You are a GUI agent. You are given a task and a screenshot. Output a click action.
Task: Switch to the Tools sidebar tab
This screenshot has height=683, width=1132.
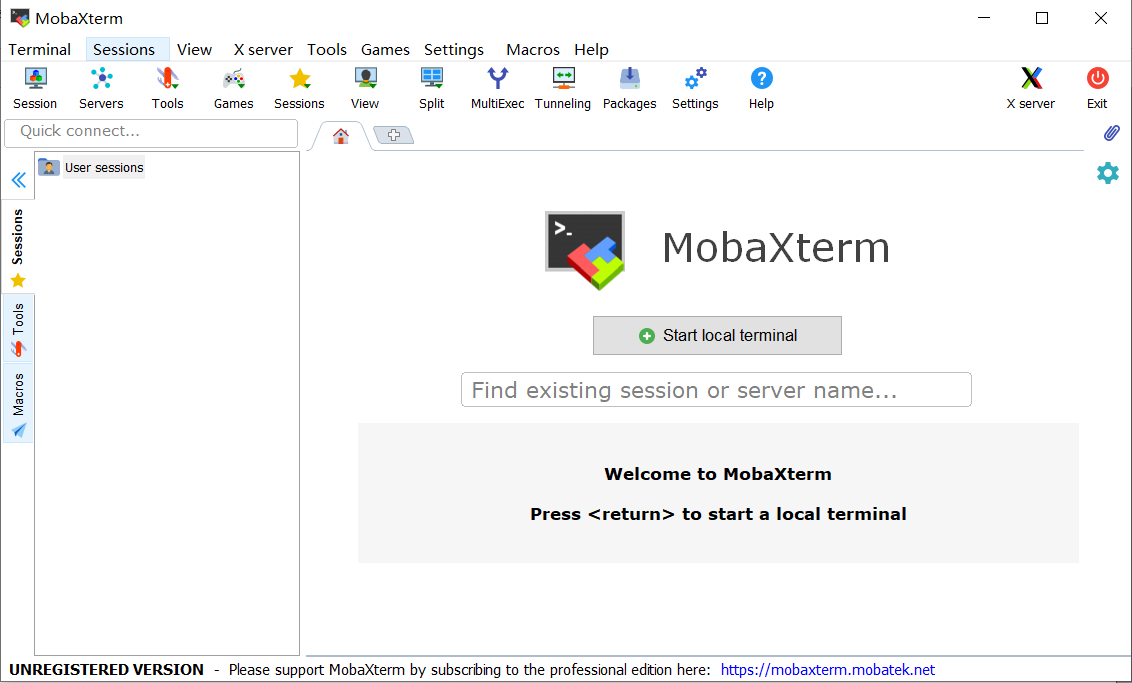coord(17,323)
